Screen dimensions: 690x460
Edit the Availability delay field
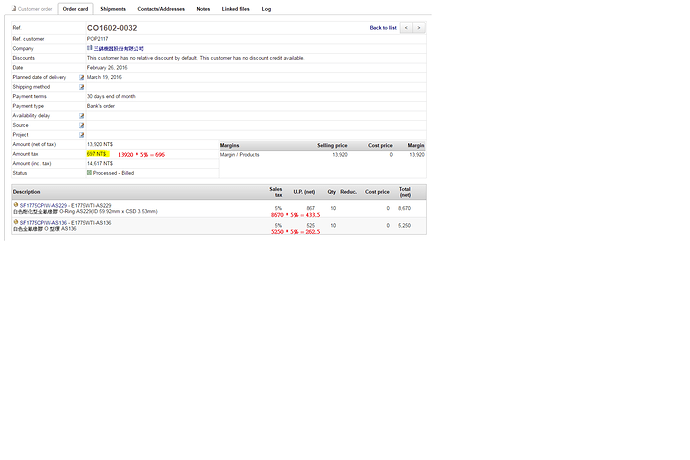coord(82,116)
